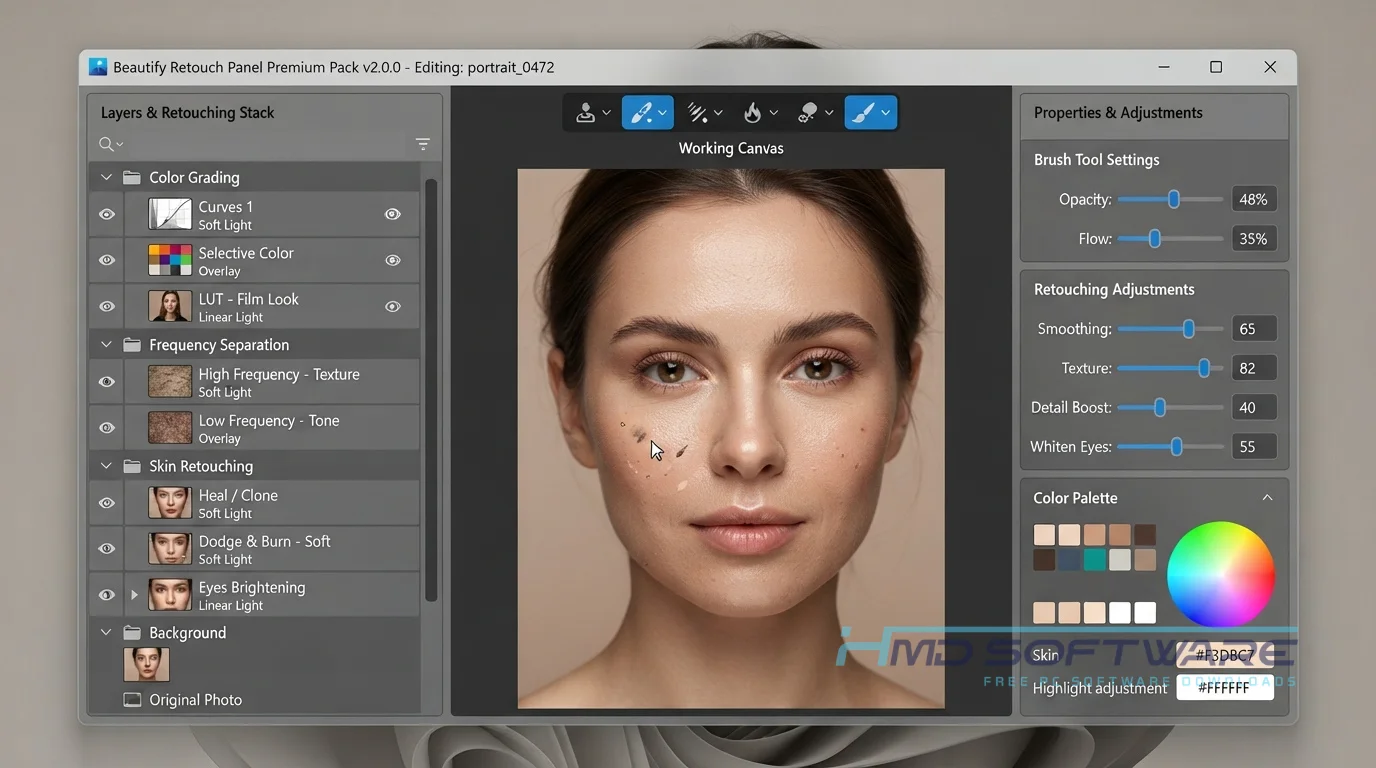
Task: Hide the Dodge & Burn - Soft layer
Action: click(x=107, y=548)
